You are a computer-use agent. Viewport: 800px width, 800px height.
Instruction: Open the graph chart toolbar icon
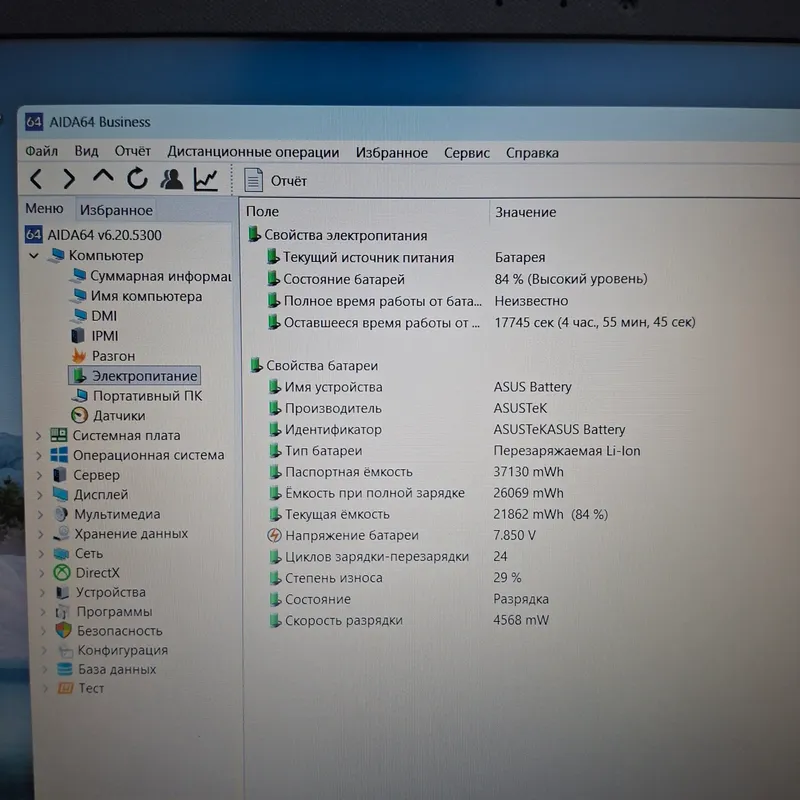tap(206, 180)
